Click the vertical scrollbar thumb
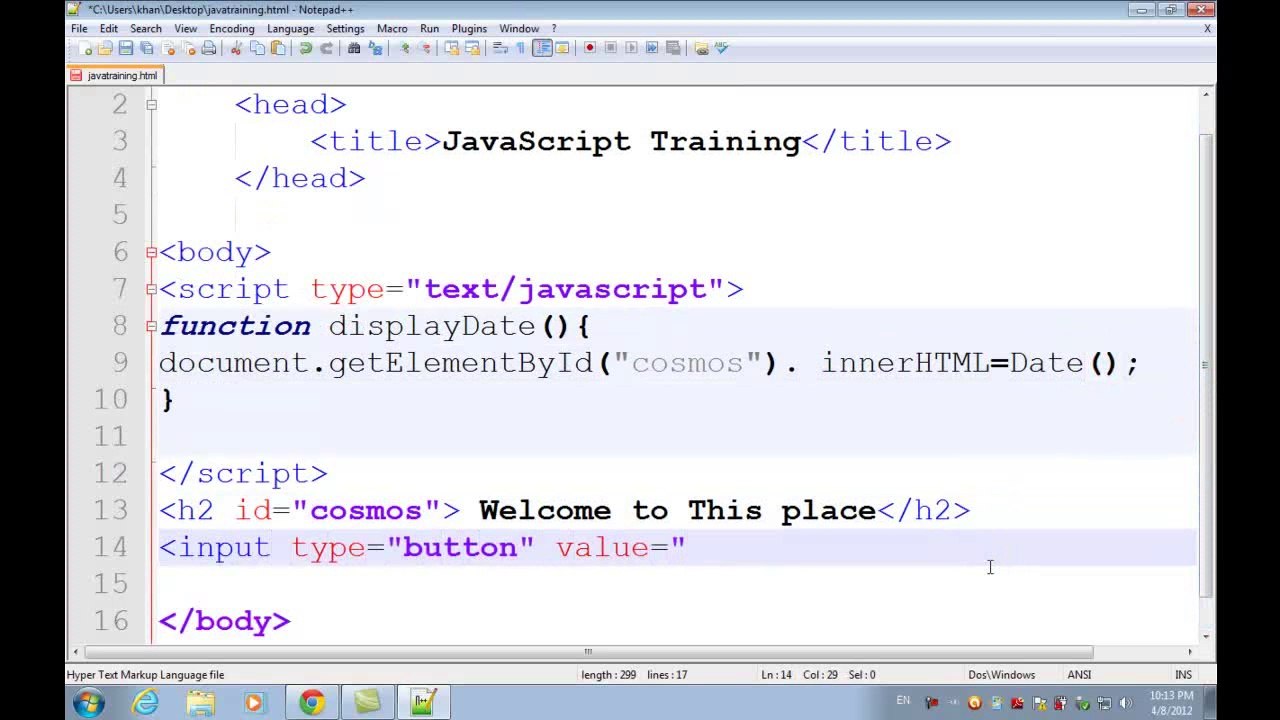Viewport: 1280px width, 720px height. click(1206, 365)
